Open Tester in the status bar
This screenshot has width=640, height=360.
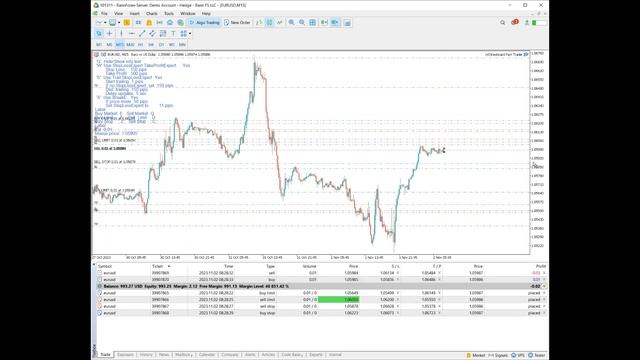[537, 355]
